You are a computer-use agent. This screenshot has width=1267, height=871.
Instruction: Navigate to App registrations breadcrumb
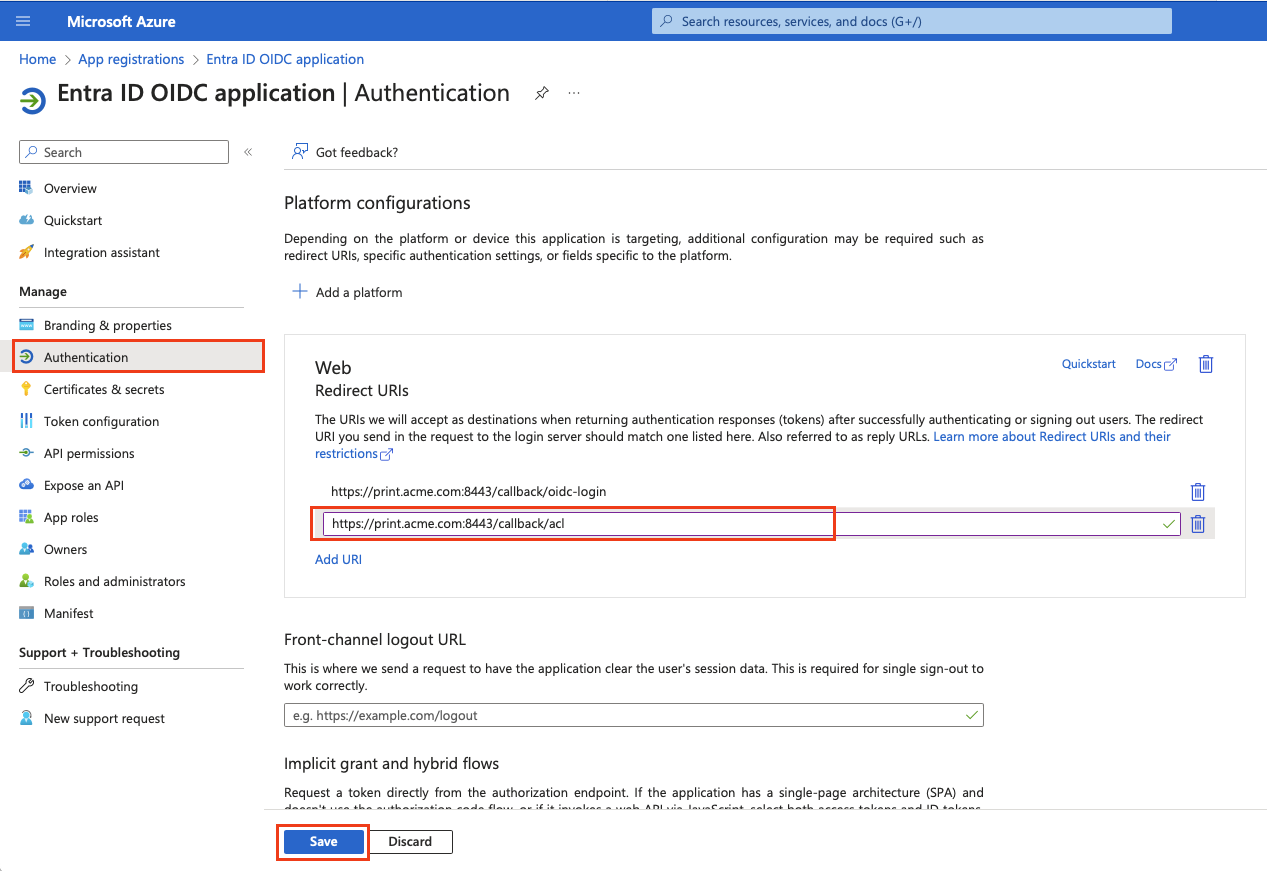(x=131, y=59)
